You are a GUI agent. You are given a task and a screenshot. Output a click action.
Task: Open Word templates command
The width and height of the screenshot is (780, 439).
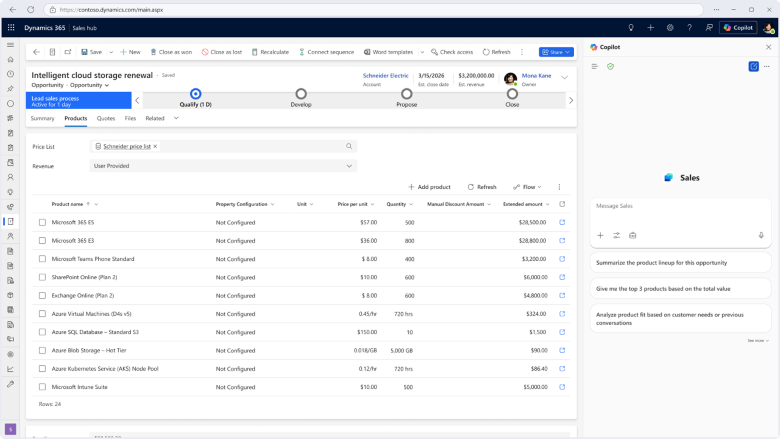[389, 52]
